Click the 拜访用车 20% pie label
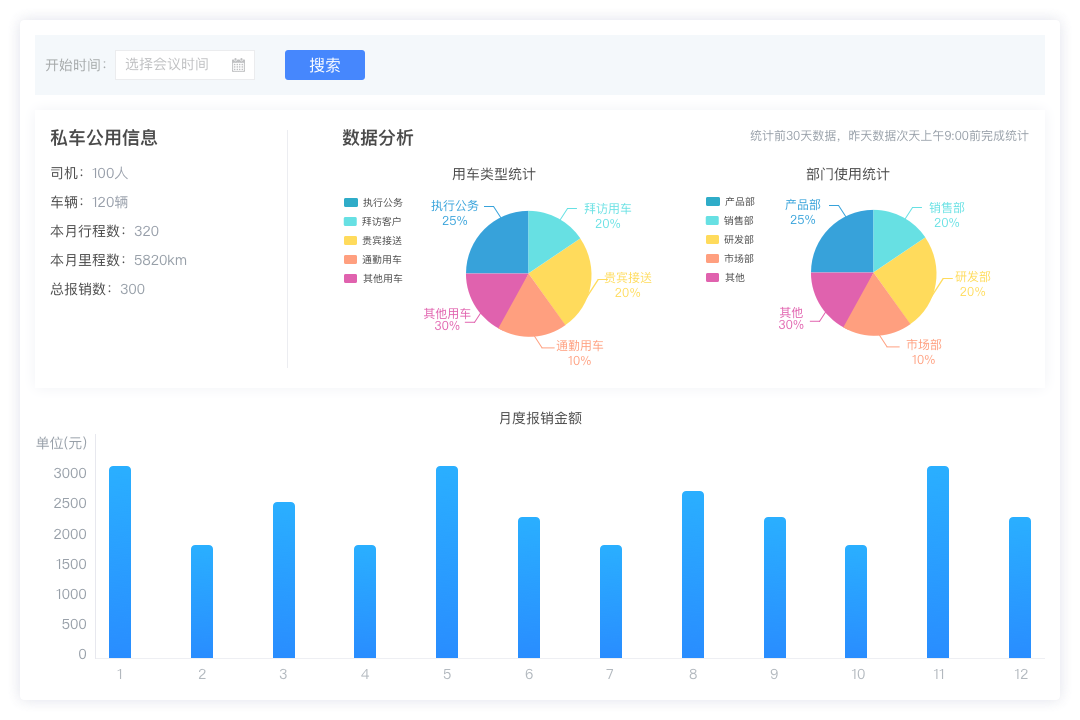 (x=608, y=216)
